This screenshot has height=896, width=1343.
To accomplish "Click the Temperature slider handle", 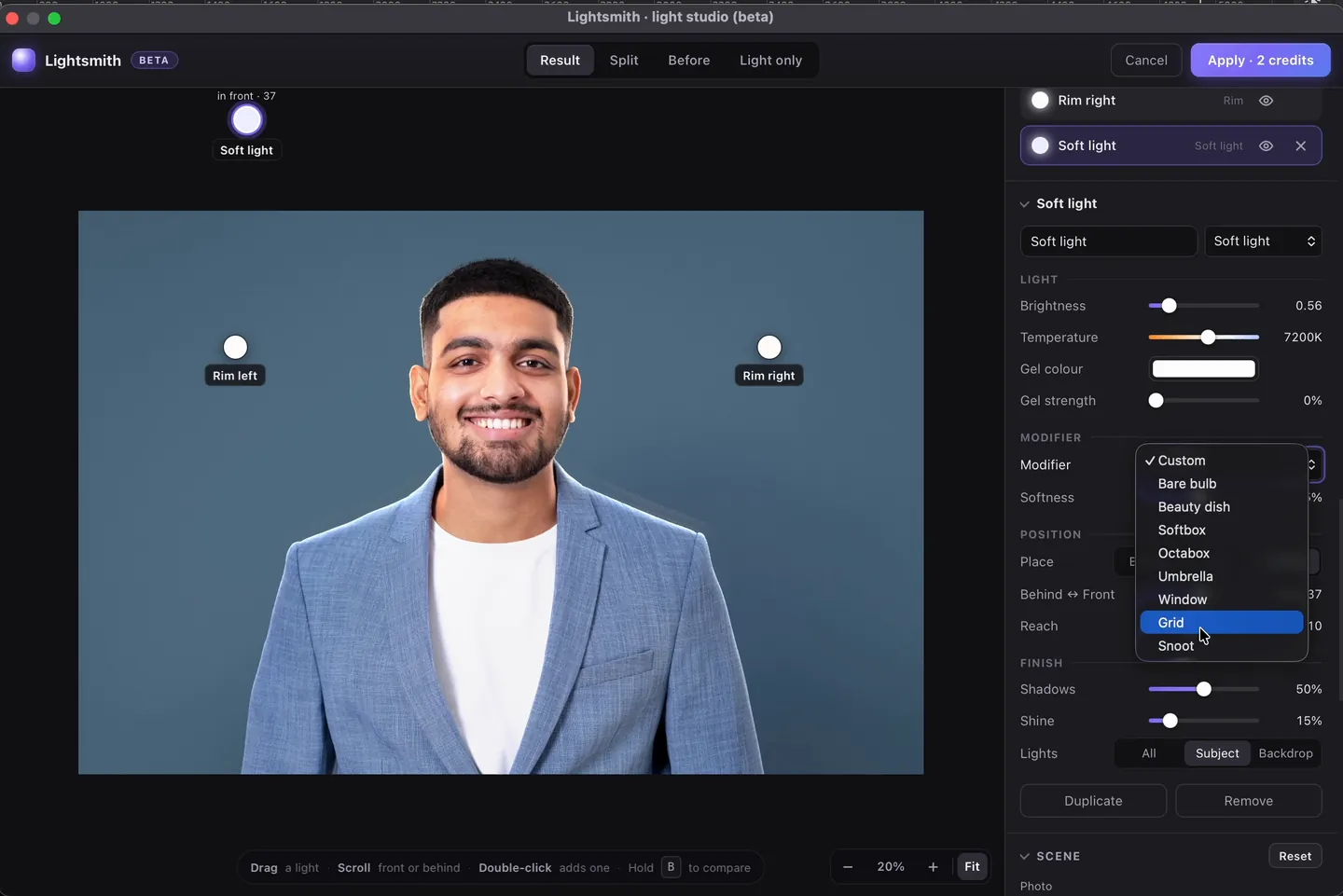I will tap(1208, 338).
